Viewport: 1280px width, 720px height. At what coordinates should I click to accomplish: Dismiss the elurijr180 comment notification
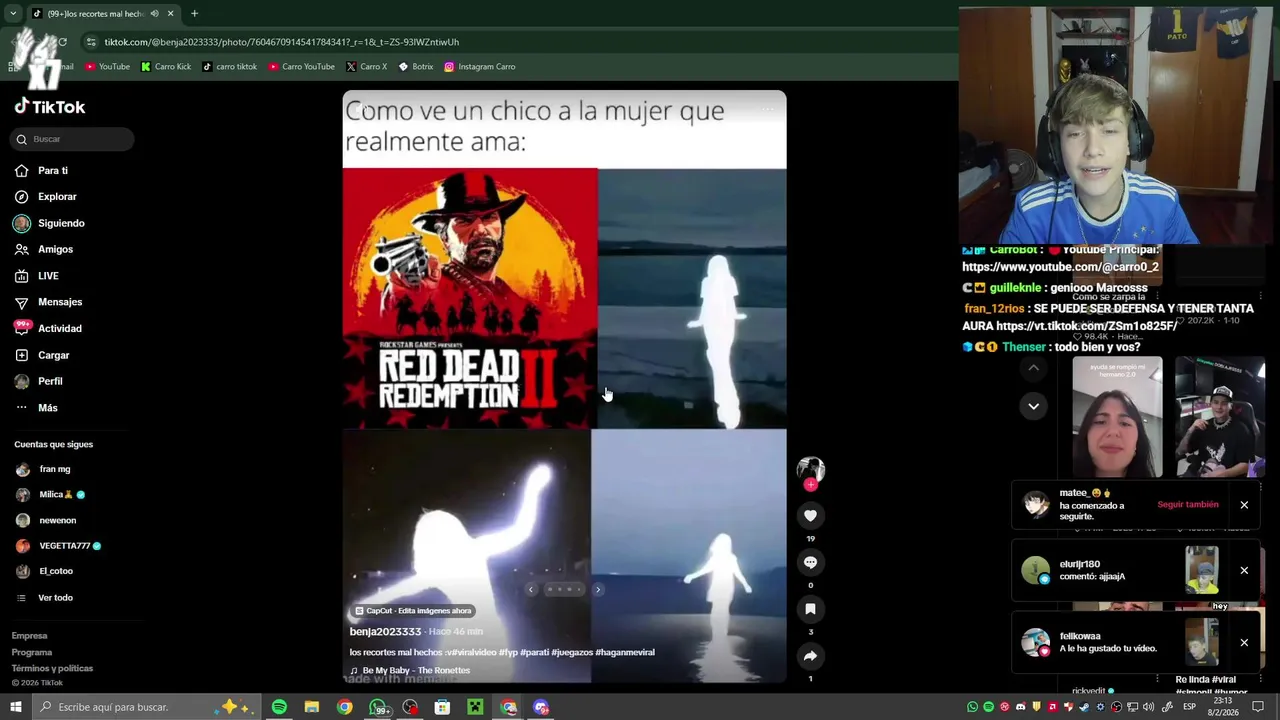[1244, 571]
